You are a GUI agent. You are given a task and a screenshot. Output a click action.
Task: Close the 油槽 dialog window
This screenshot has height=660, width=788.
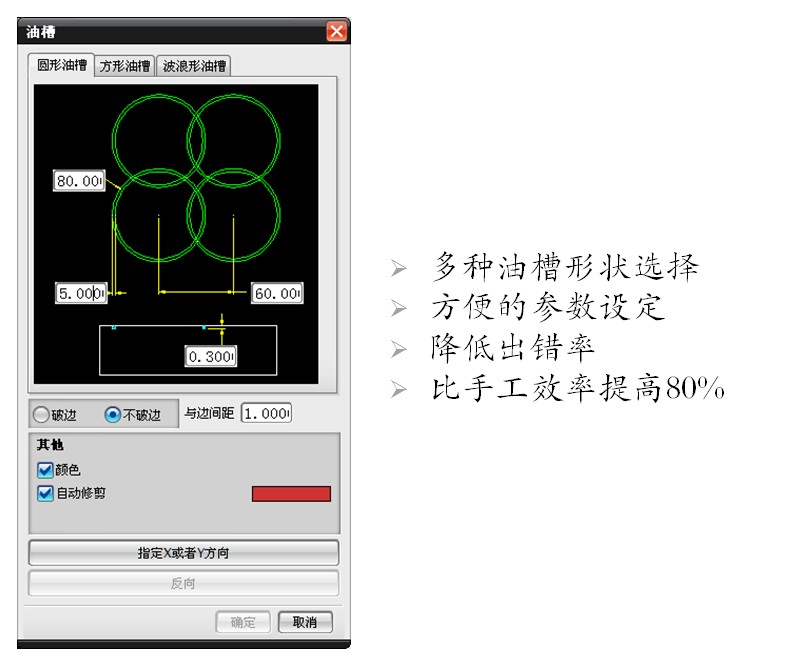[x=336, y=31]
